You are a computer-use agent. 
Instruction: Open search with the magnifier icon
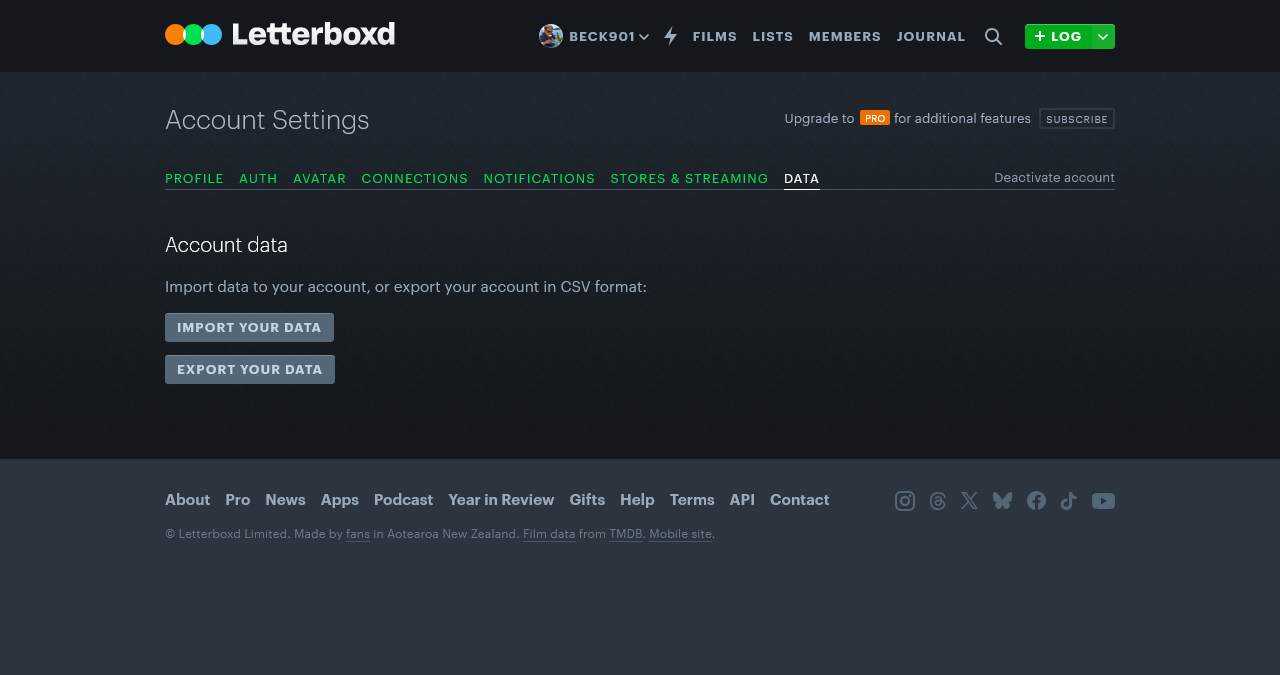pos(993,36)
